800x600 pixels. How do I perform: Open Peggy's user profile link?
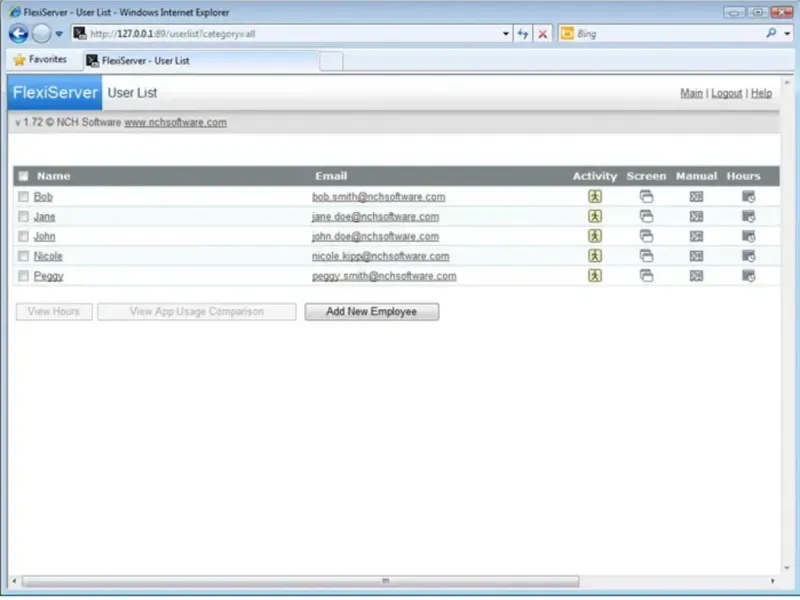[48, 276]
